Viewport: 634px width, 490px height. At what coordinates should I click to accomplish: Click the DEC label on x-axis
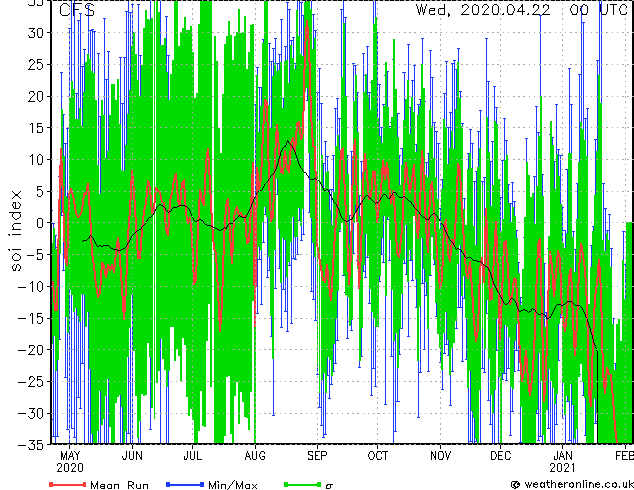pyautogui.click(x=501, y=456)
